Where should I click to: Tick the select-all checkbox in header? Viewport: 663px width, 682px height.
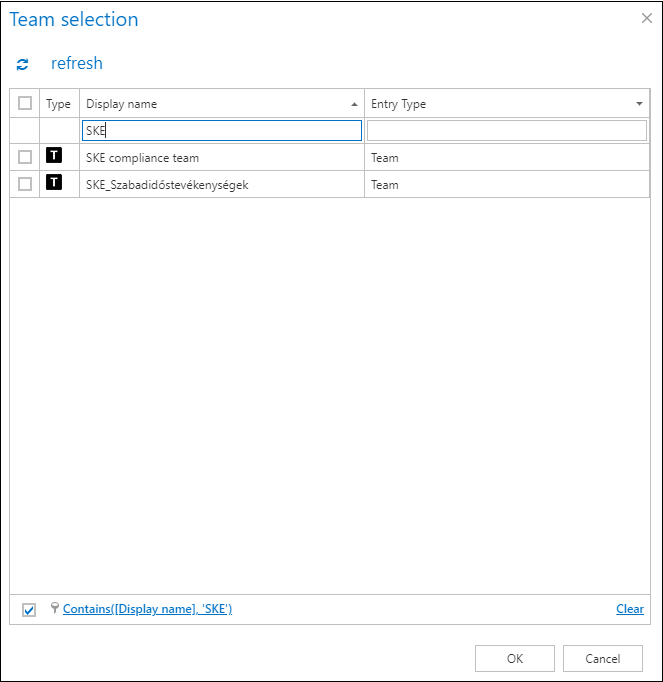[x=25, y=103]
